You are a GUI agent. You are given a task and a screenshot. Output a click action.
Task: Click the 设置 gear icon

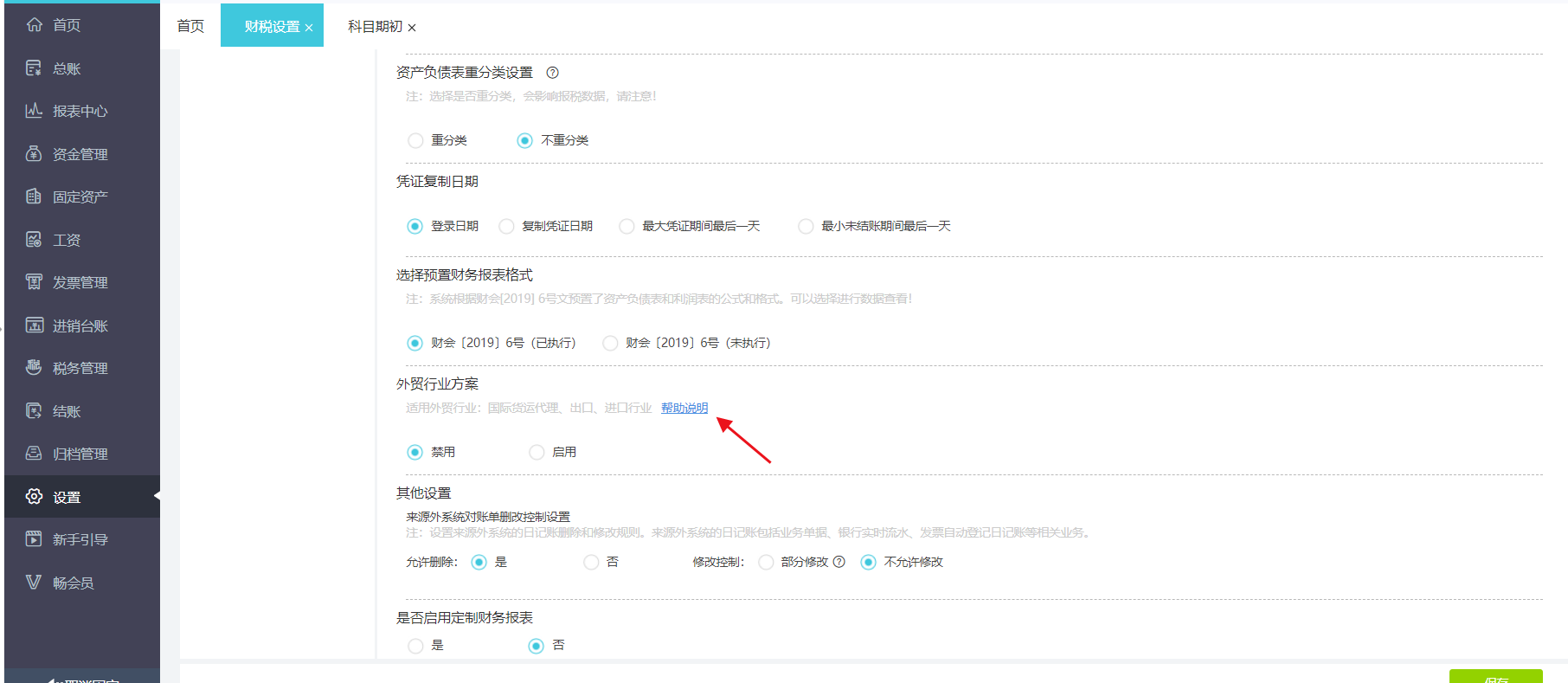tap(34, 497)
